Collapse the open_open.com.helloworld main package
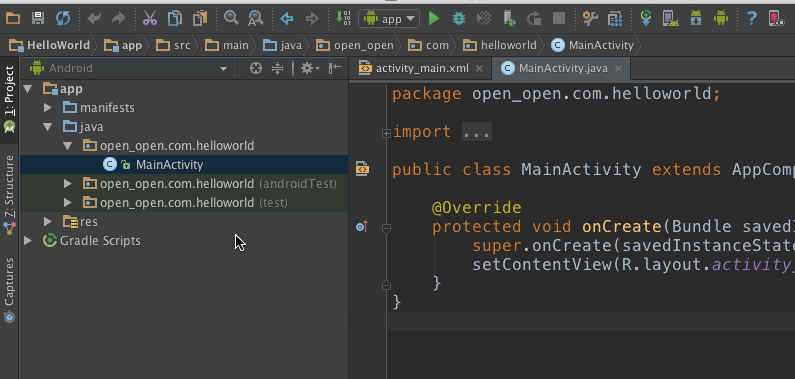Screen dimensions: 795x379 [x=67, y=146]
